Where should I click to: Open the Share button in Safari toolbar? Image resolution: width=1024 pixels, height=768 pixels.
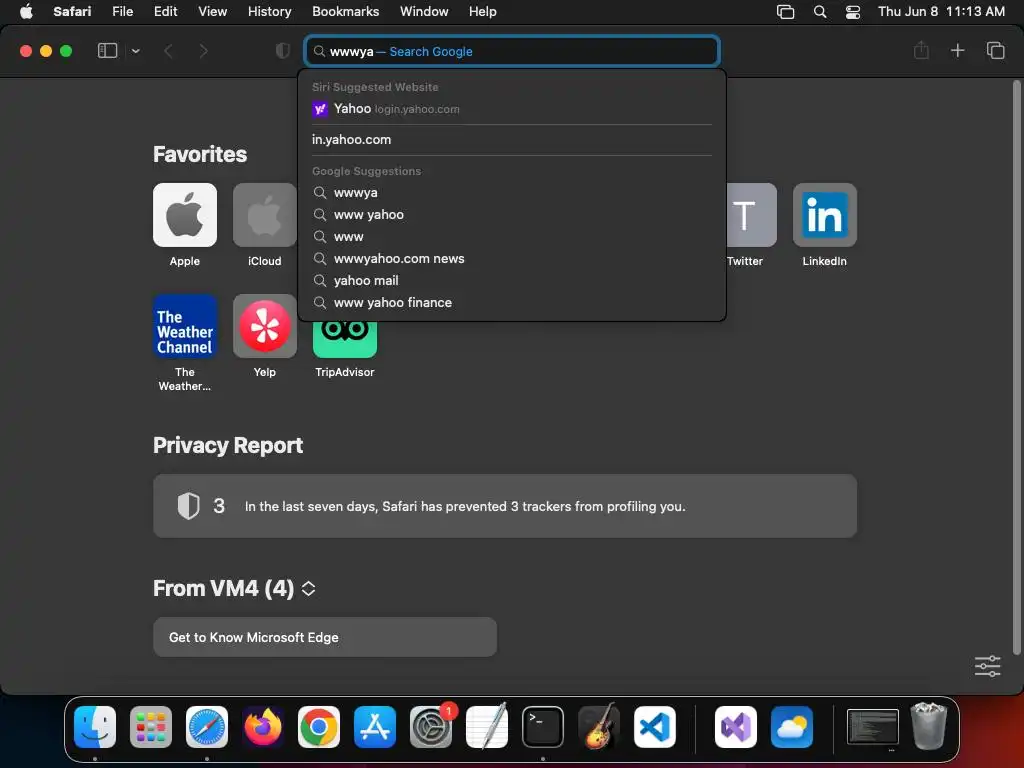[921, 50]
